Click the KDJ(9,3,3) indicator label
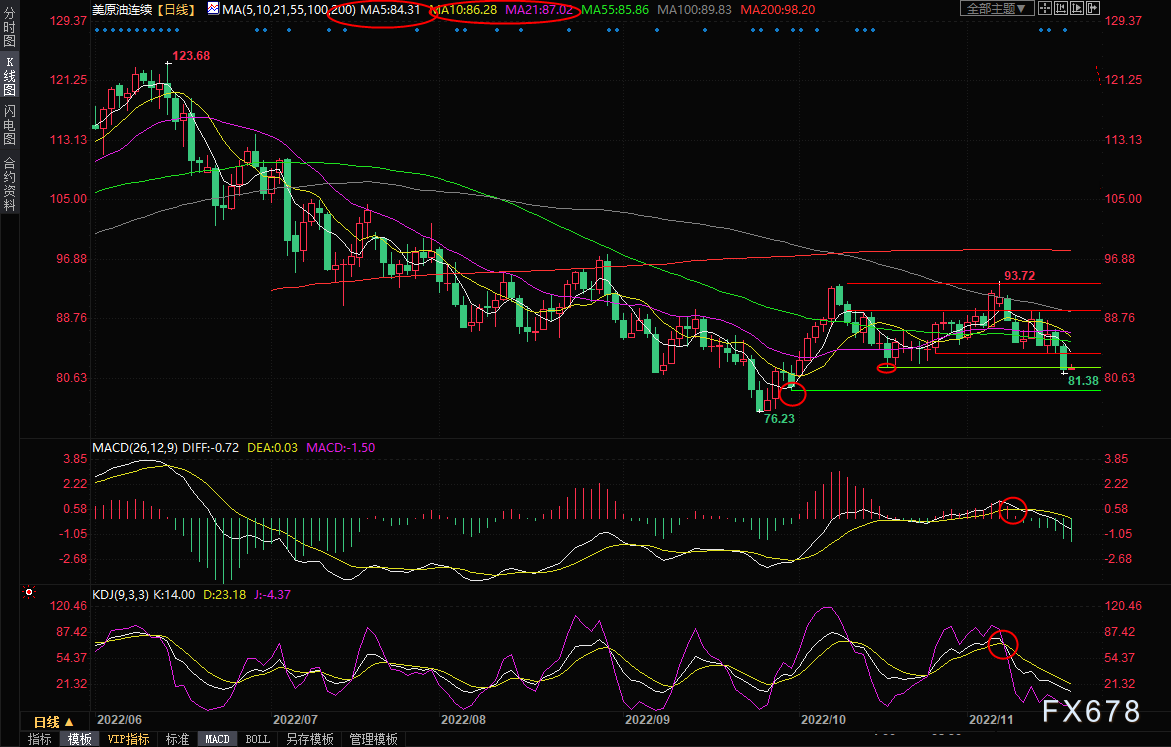This screenshot has height=747, width=1171. tap(120, 595)
